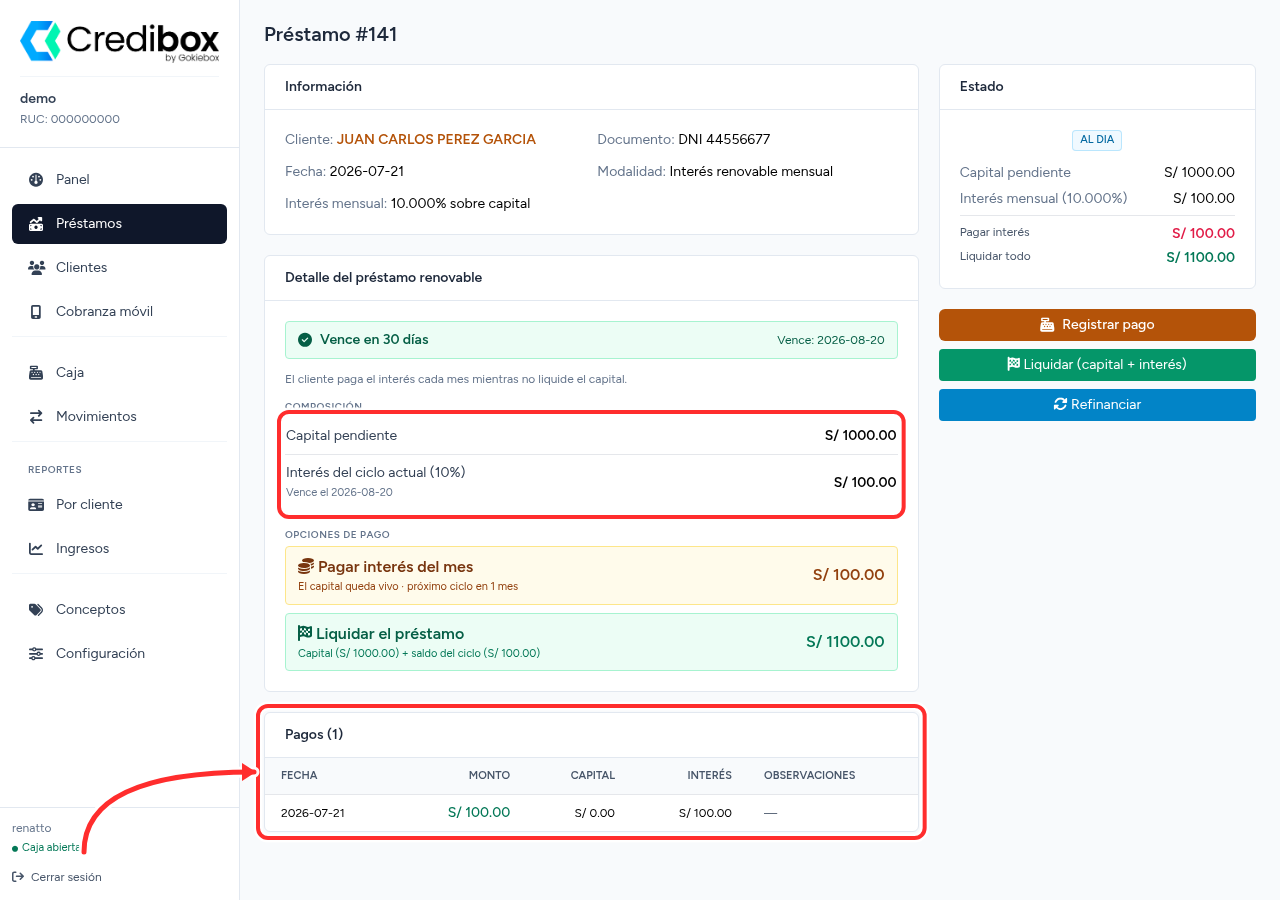Click the Liquidar todo S/ 1100.00 amount
The height and width of the screenshot is (900, 1280).
[1200, 258]
